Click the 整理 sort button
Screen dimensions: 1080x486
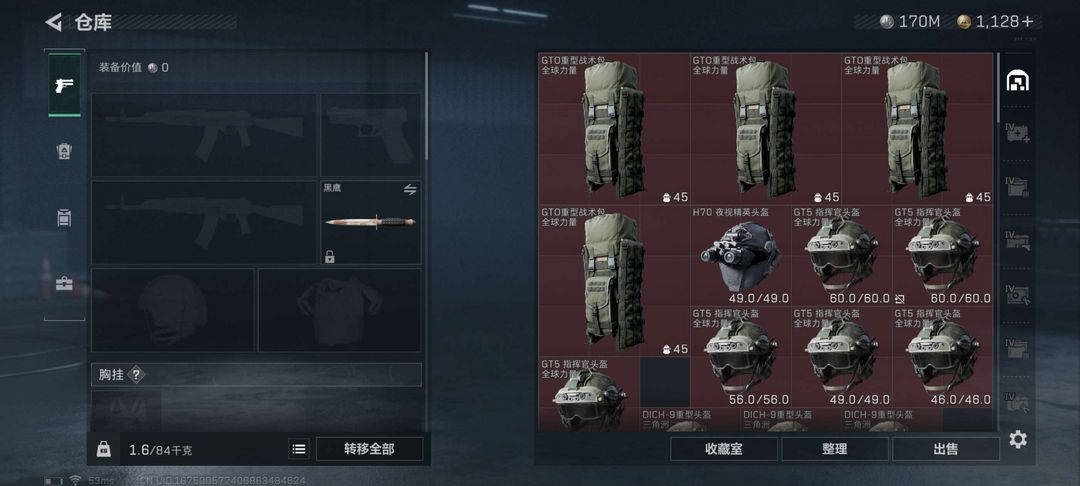coord(835,450)
